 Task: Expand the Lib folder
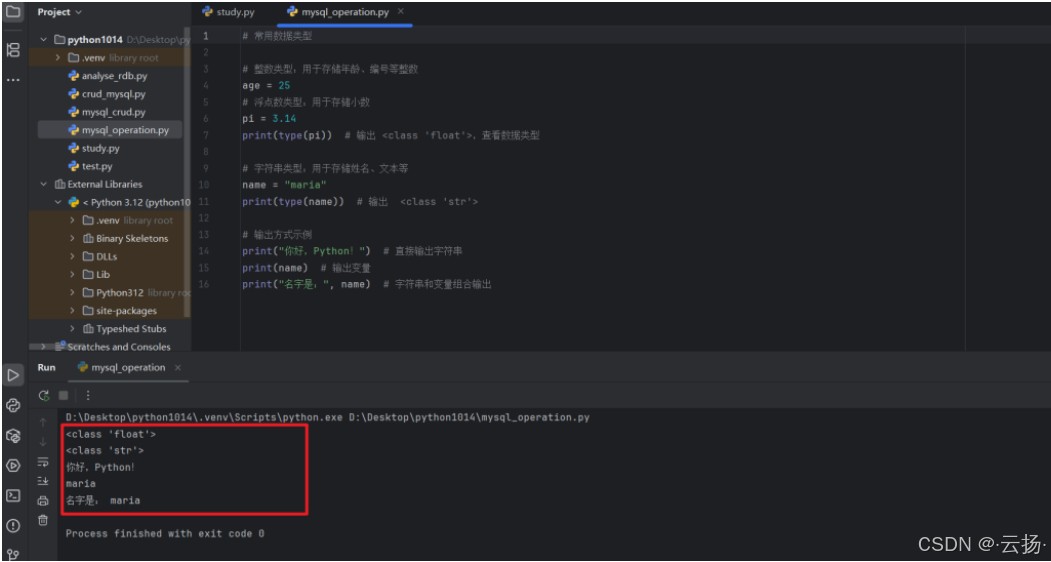click(72, 274)
